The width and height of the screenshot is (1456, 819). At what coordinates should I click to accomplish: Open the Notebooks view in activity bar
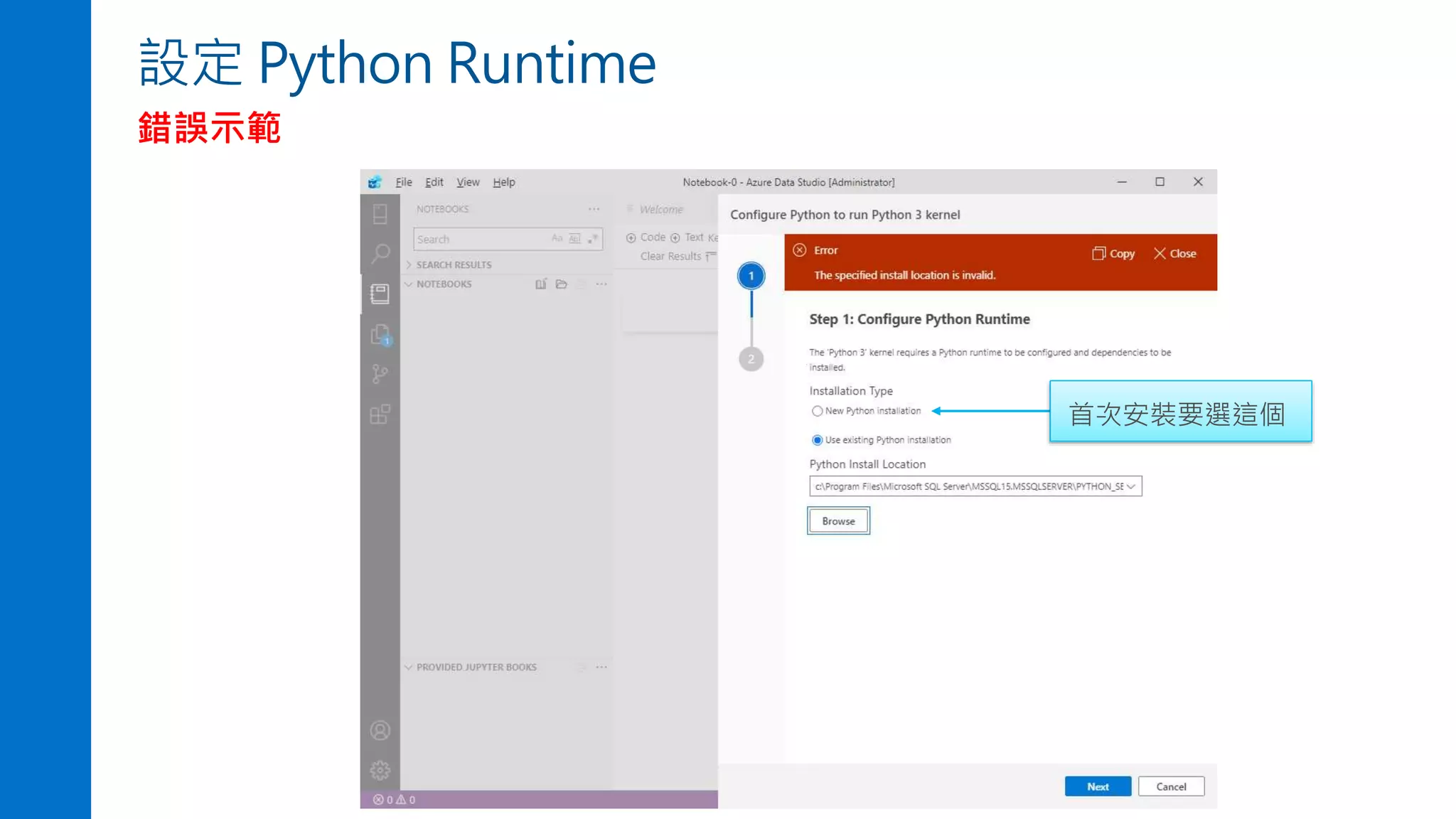click(380, 294)
